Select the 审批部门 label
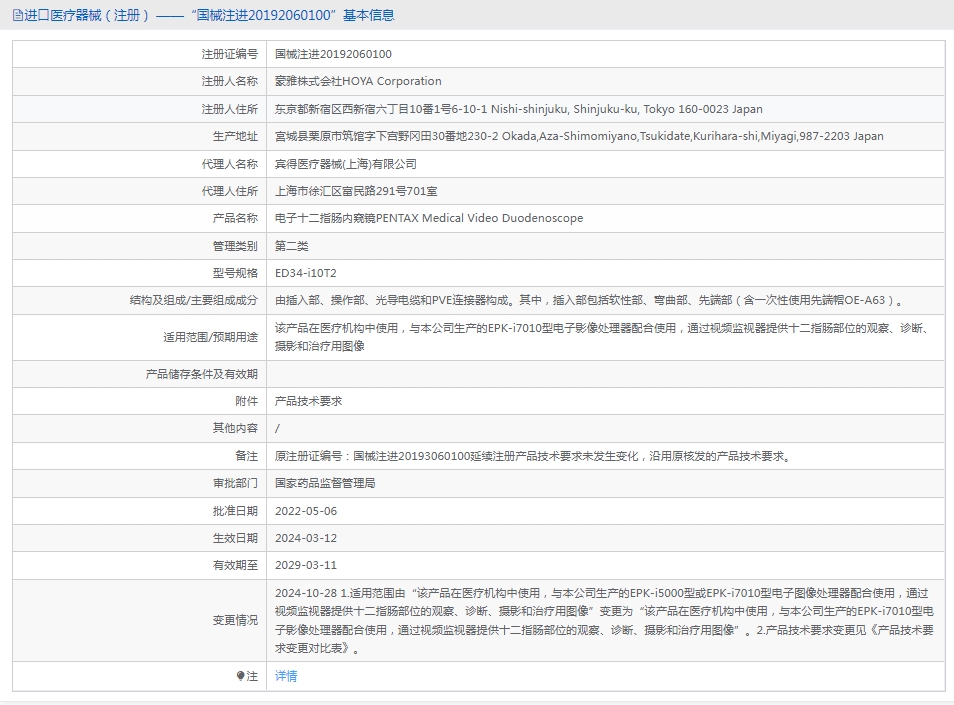This screenshot has width=954, height=705. (235, 484)
